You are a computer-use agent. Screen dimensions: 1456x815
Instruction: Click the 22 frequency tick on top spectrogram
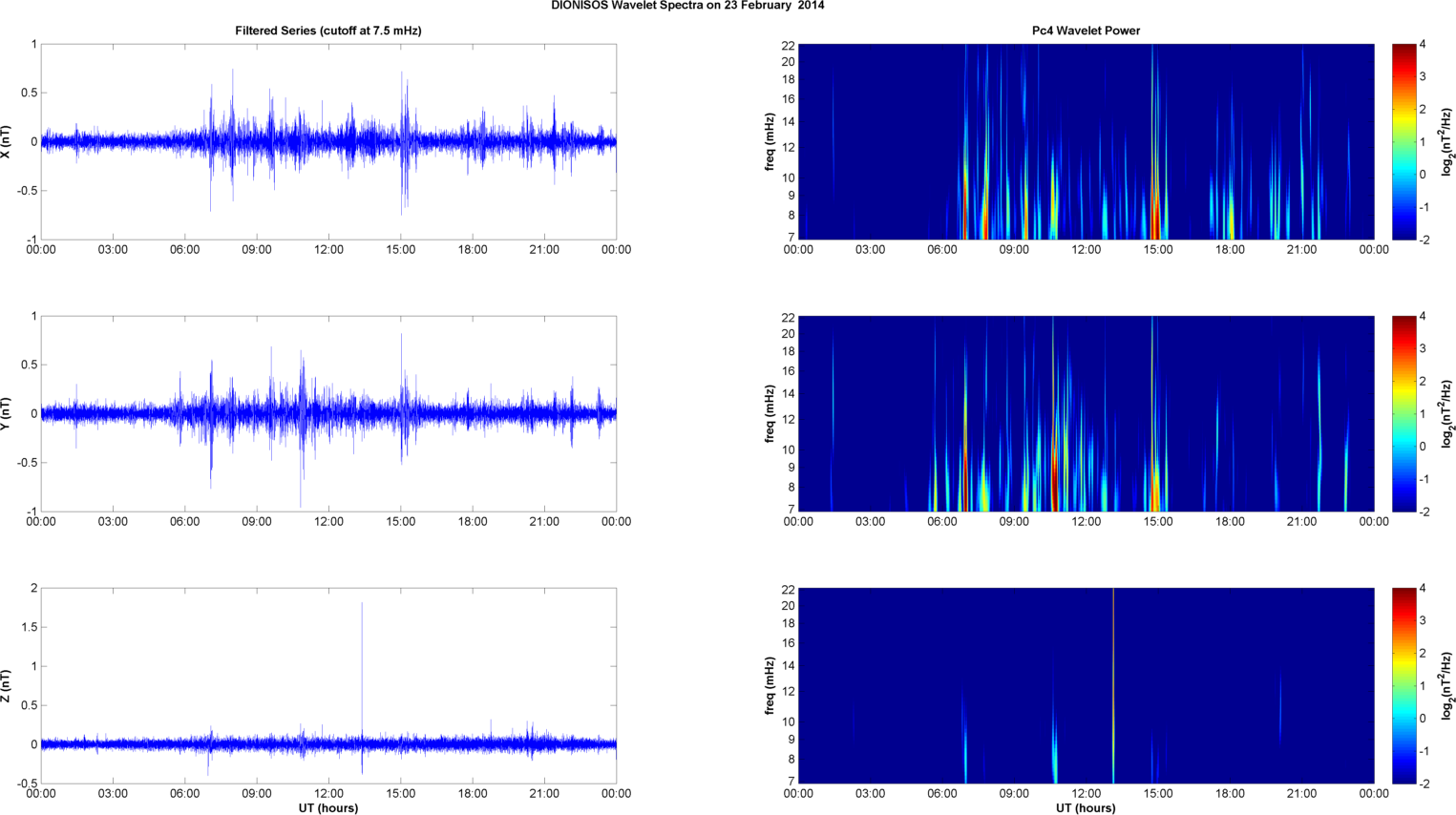click(789, 47)
